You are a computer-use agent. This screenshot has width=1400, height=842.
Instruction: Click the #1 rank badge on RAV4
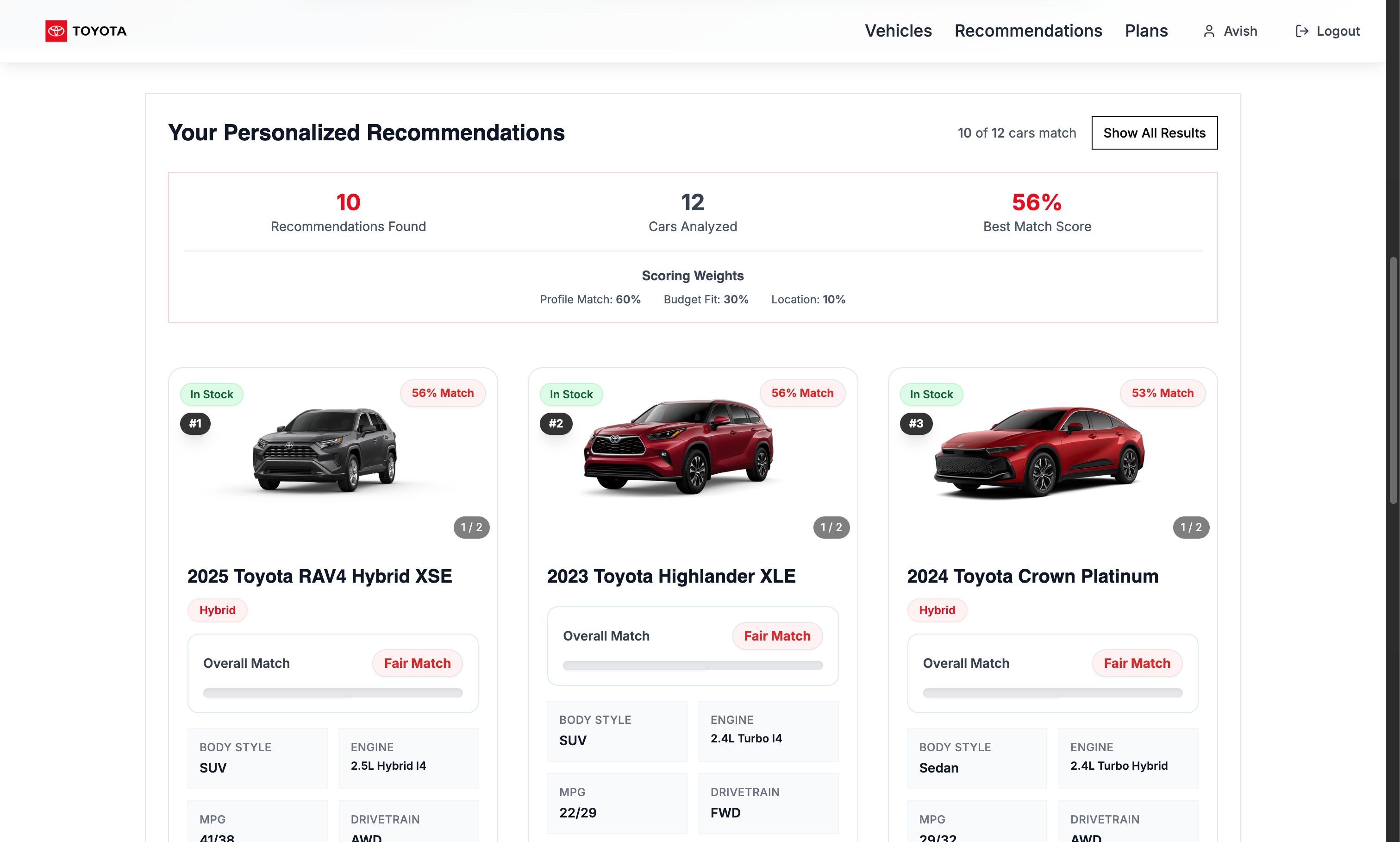(x=195, y=423)
